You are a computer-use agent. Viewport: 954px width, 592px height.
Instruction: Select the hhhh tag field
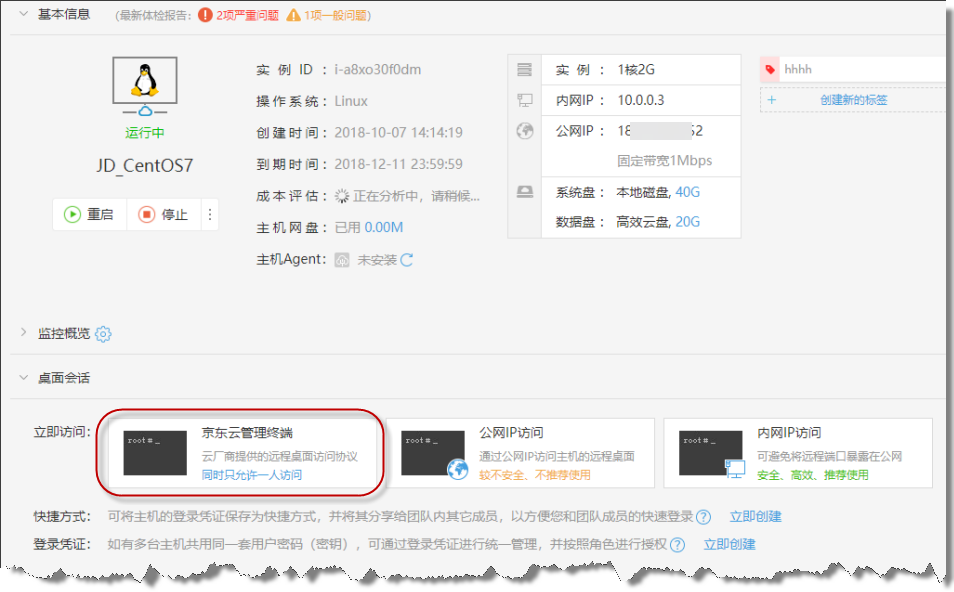[x=864, y=69]
